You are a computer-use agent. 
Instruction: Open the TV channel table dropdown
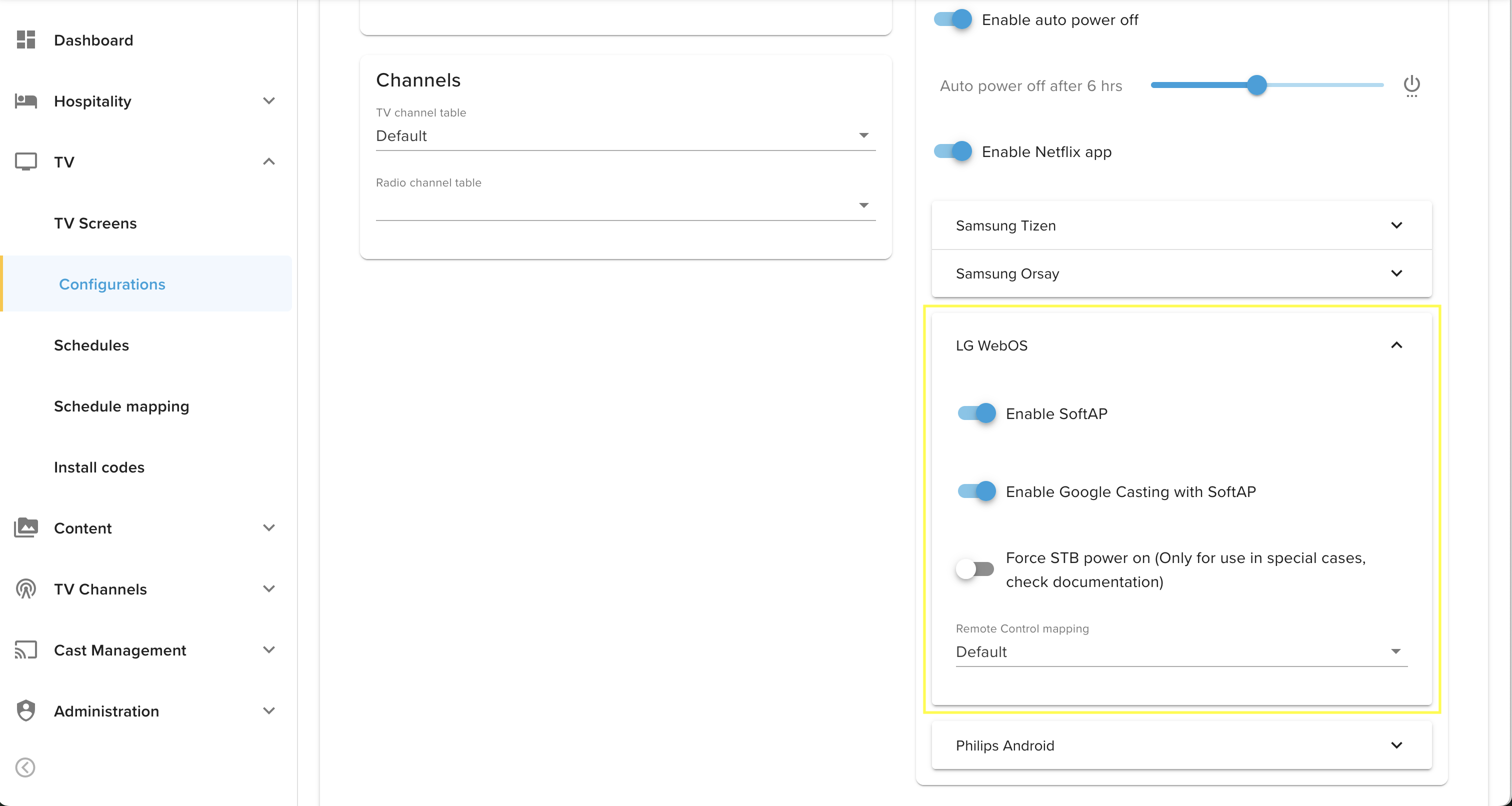[x=625, y=135]
